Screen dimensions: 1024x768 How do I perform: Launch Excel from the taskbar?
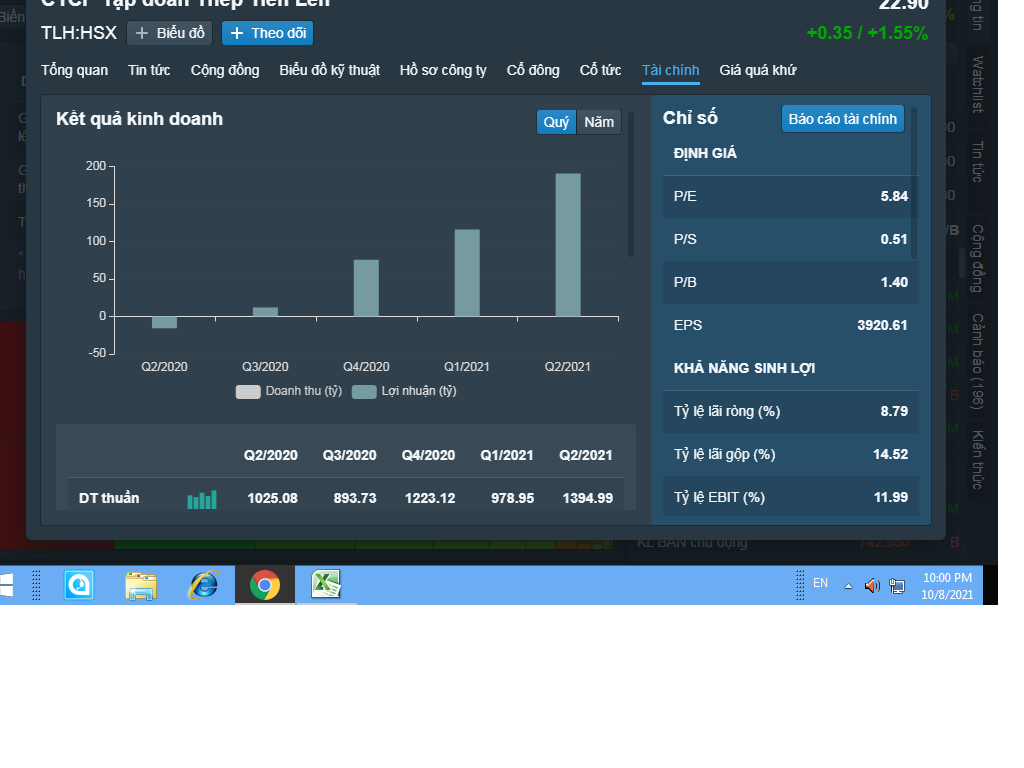[326, 584]
